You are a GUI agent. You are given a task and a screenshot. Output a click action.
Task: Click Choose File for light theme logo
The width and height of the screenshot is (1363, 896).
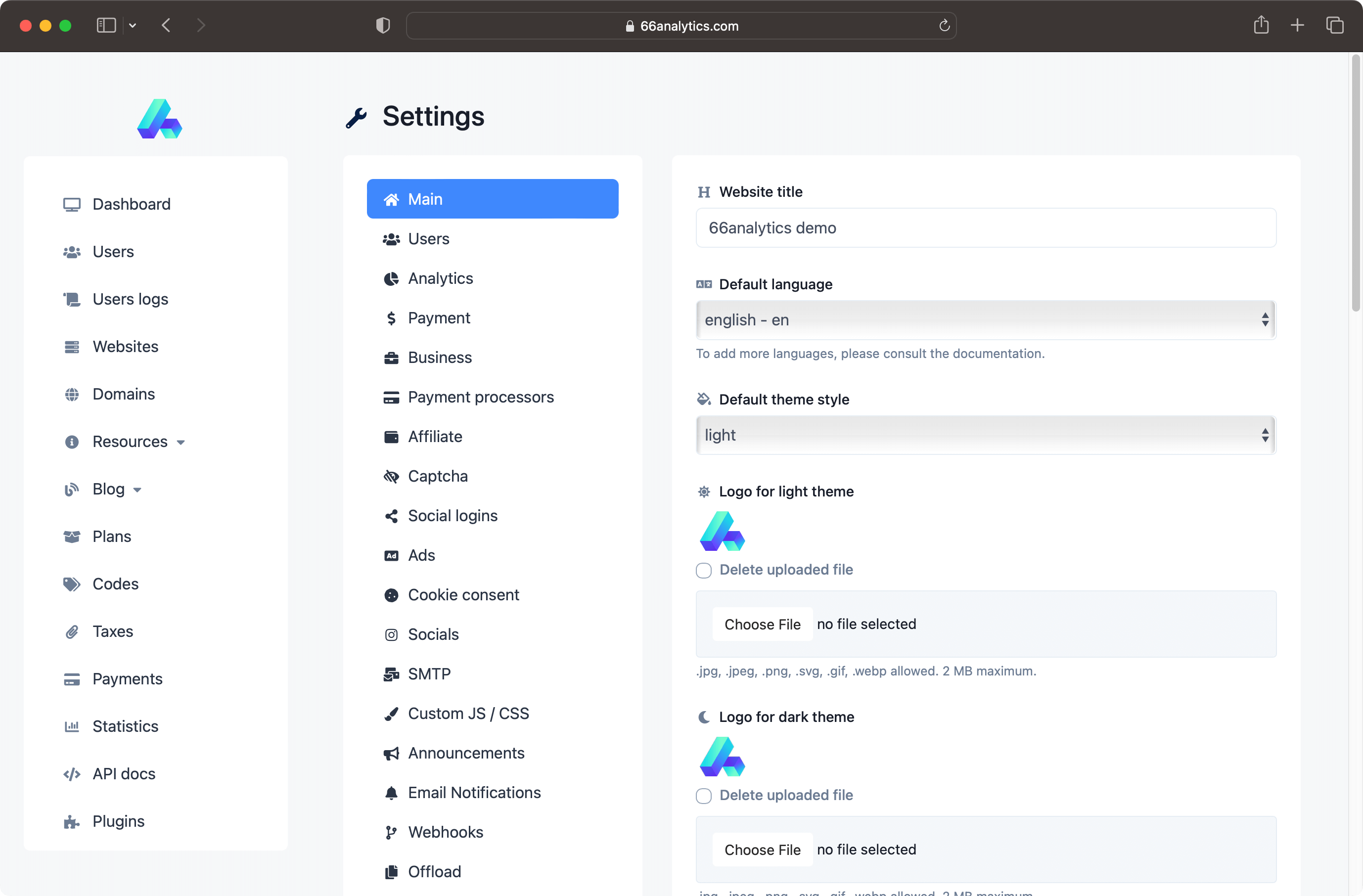[762, 624]
